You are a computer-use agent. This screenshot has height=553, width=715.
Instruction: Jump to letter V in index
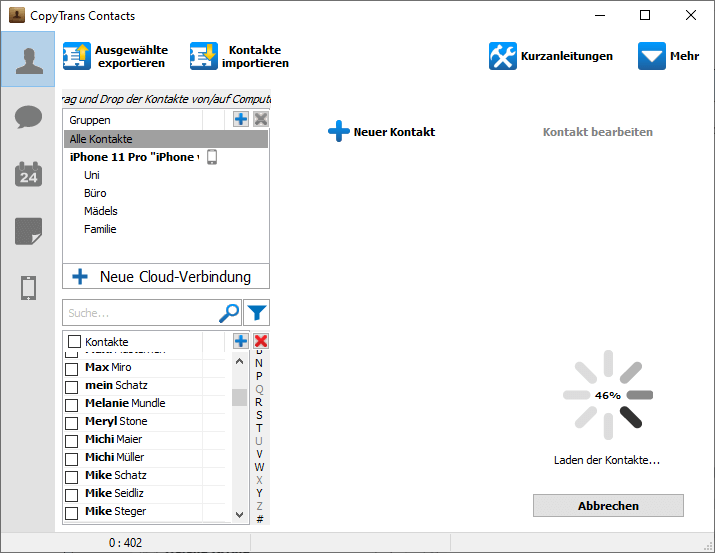click(259, 454)
